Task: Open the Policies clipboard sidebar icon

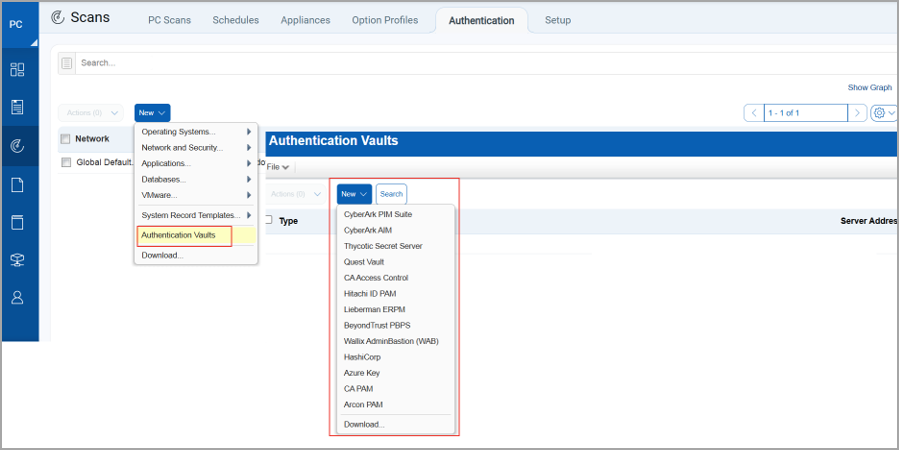Action: click(17, 107)
